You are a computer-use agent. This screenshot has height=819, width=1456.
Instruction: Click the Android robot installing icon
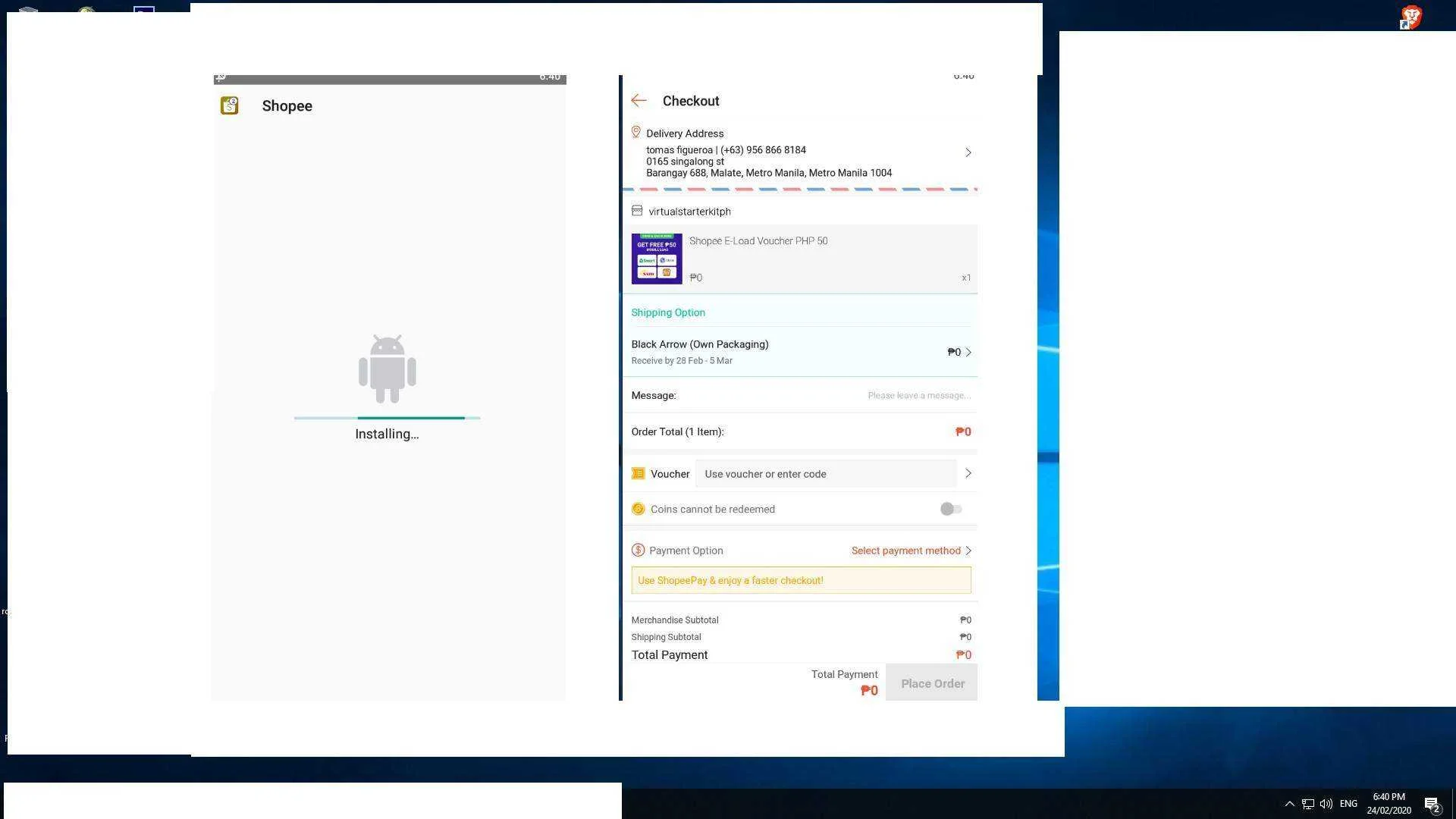tap(388, 369)
